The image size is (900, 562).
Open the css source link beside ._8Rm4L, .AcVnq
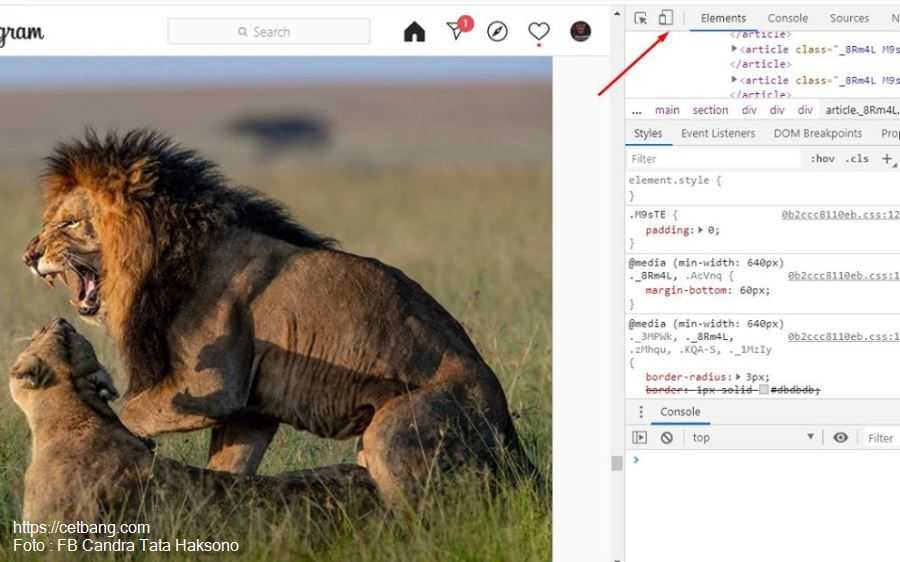click(x=844, y=276)
